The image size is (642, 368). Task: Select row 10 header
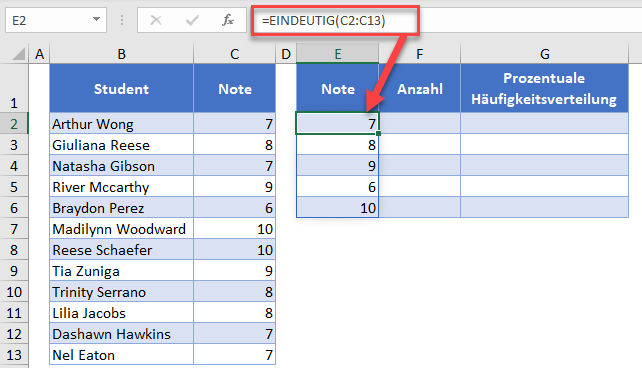(x=14, y=292)
